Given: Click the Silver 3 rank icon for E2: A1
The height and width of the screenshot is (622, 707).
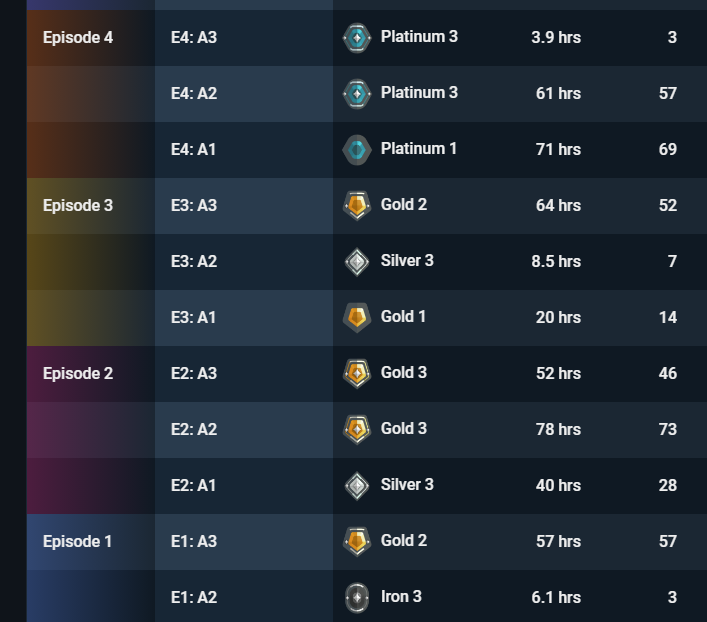Looking at the screenshot, I should click(x=357, y=486).
